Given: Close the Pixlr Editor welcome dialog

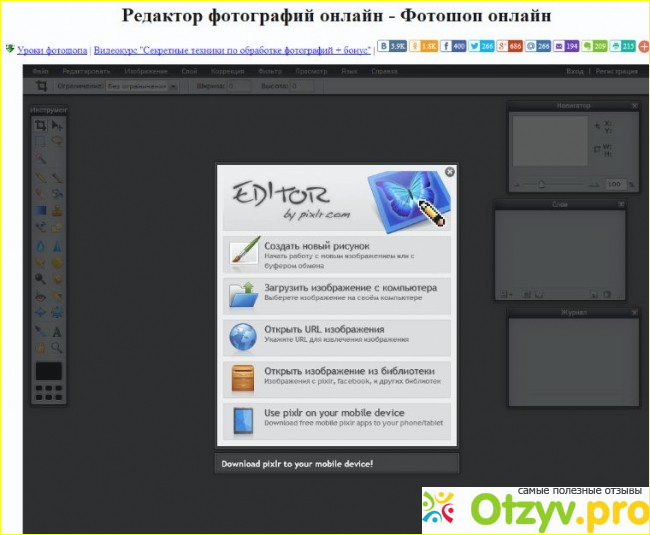Looking at the screenshot, I should (449, 172).
